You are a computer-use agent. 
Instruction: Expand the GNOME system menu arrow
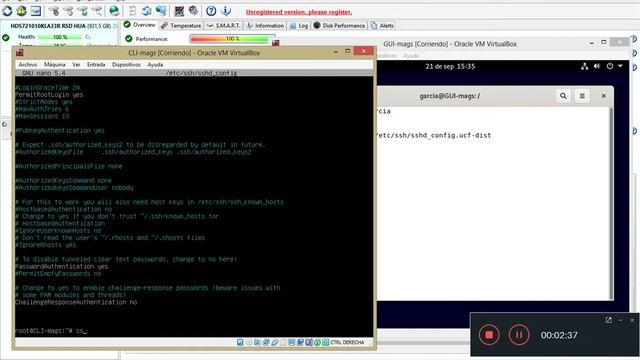tap(620, 66)
